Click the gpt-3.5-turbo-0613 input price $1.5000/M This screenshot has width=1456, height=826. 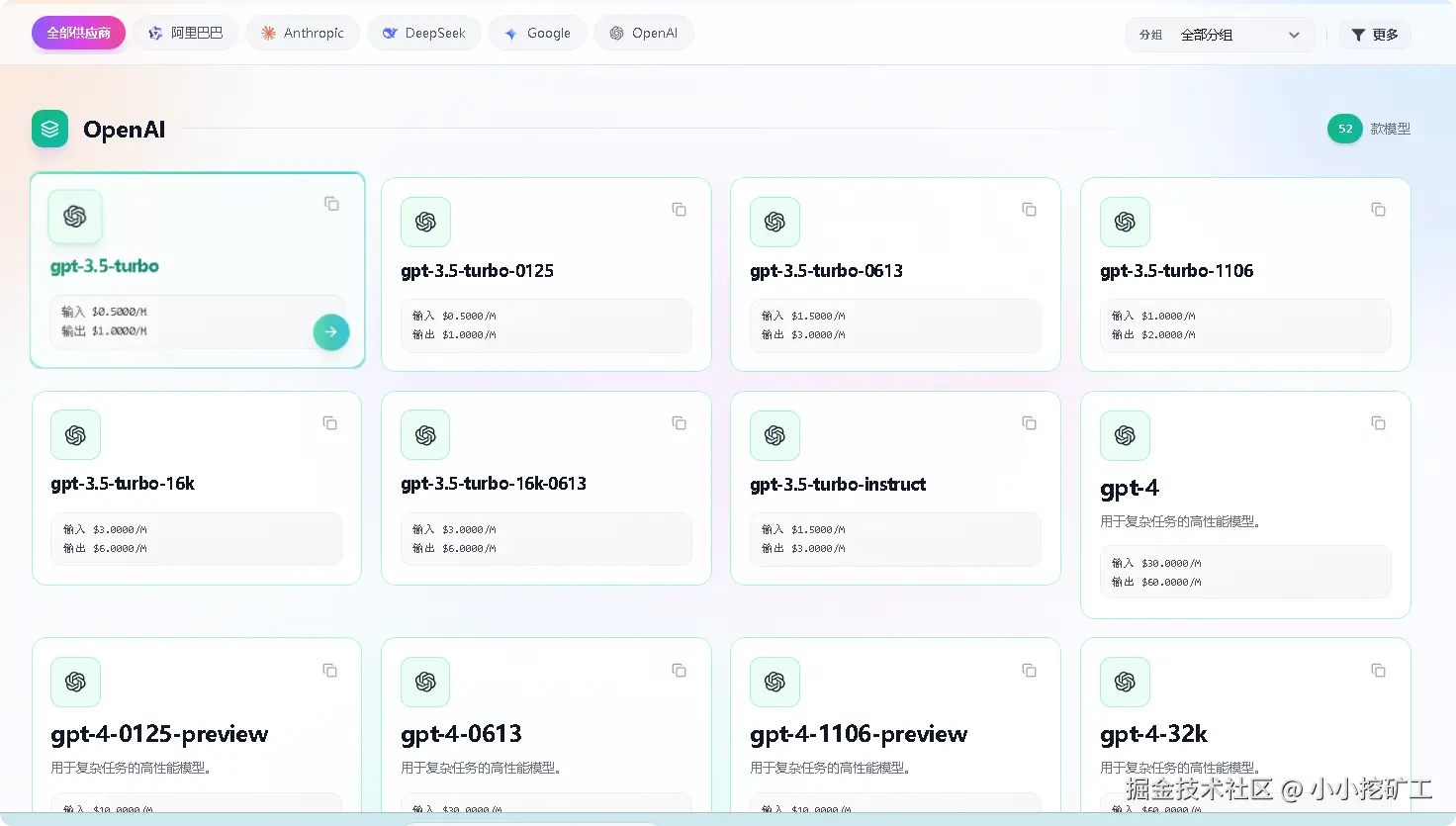click(x=818, y=317)
